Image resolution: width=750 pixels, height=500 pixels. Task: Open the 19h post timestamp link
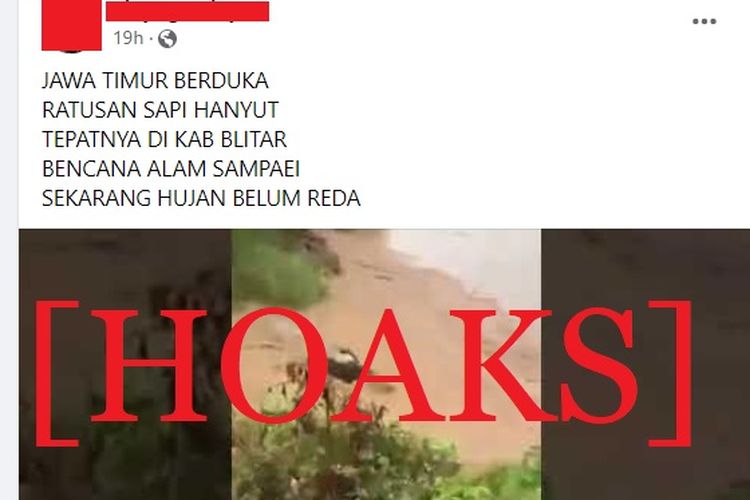(x=128, y=38)
